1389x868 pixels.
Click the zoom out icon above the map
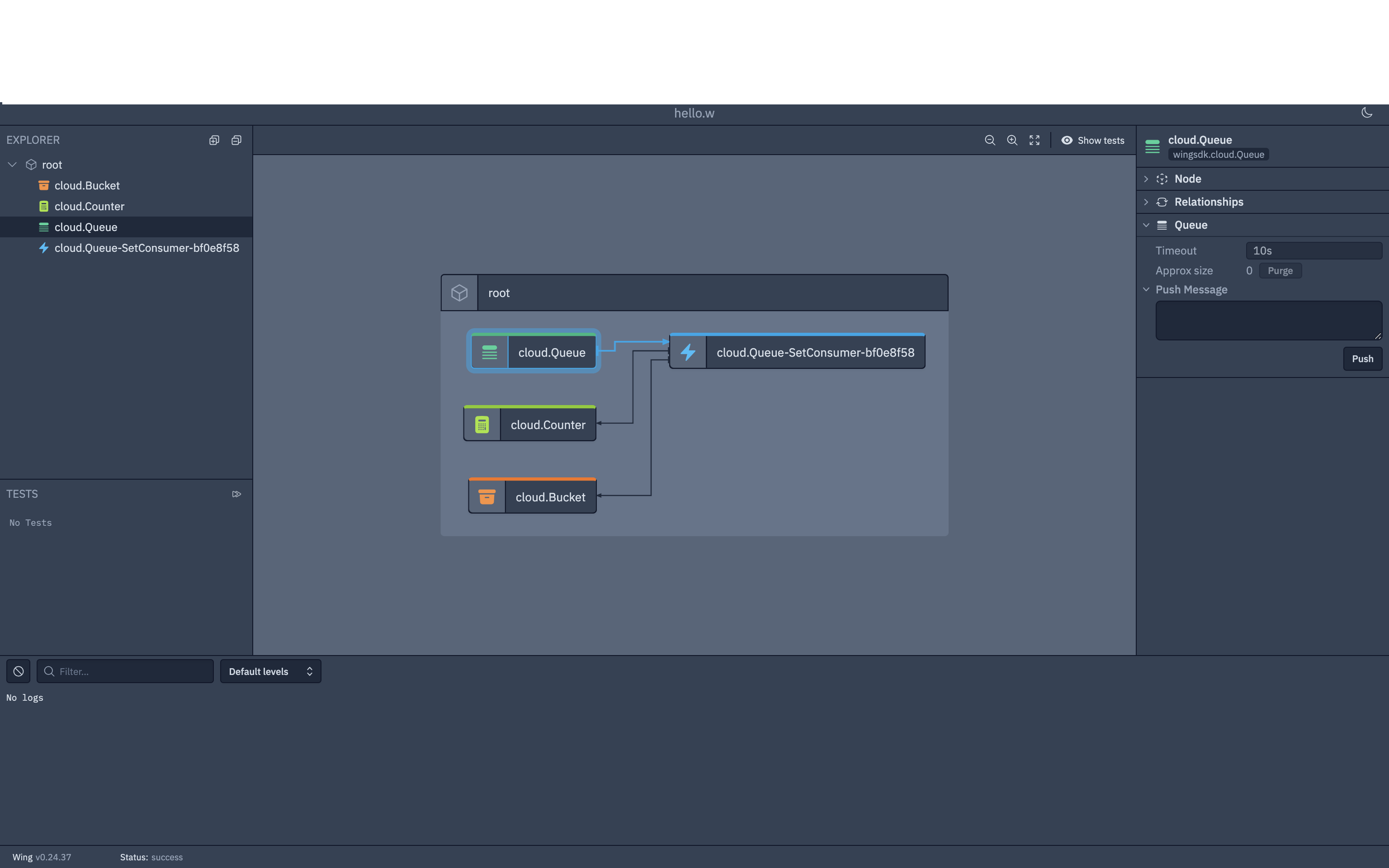[x=991, y=140]
